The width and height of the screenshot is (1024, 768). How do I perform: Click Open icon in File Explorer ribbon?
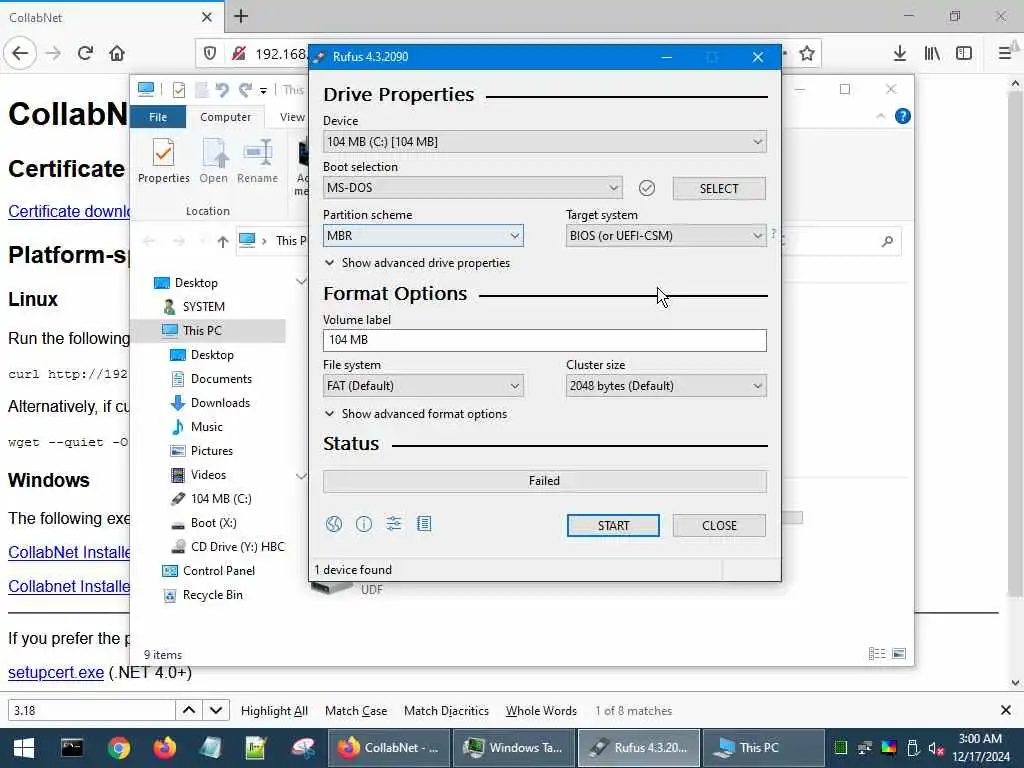point(214,161)
